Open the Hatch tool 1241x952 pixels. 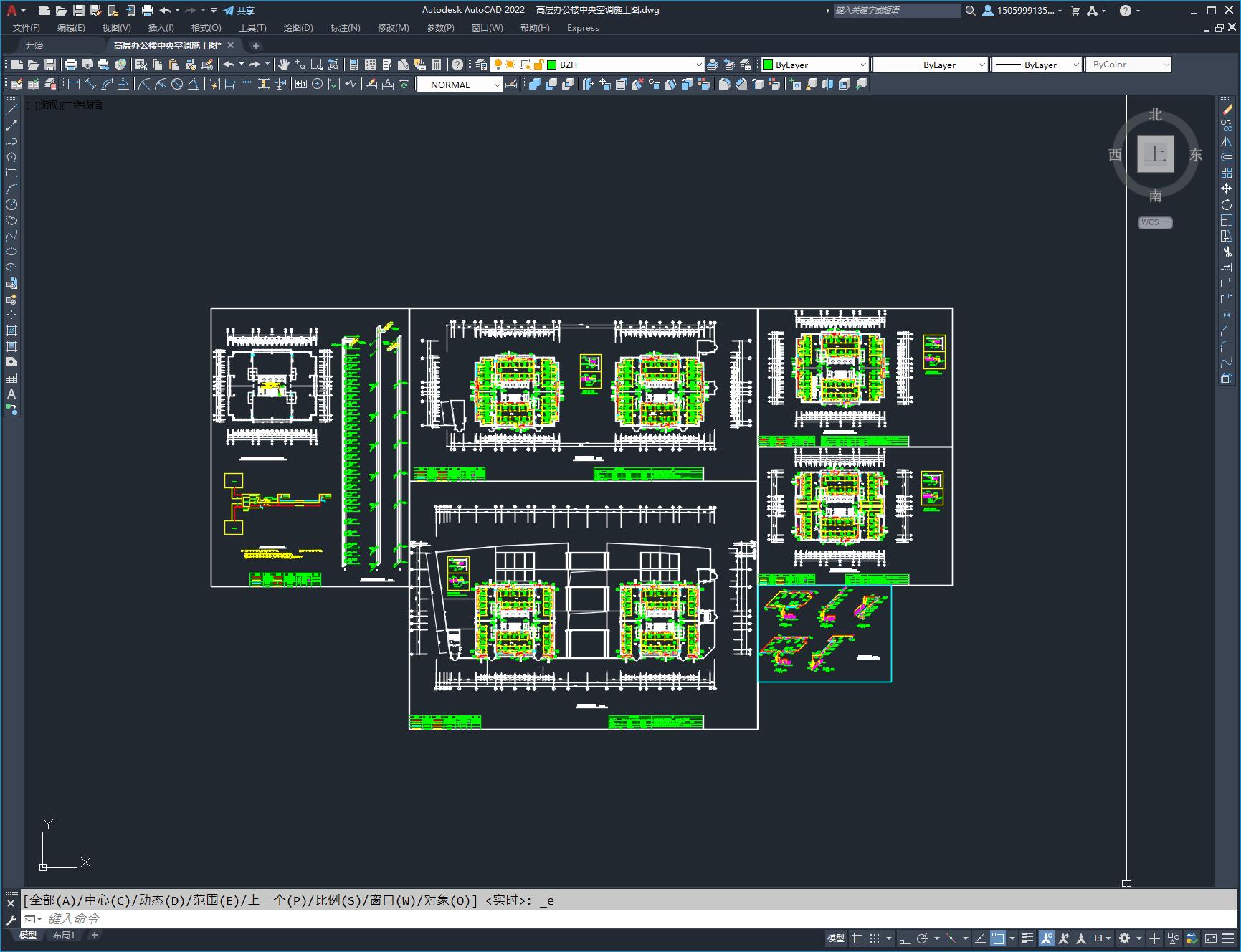click(11, 330)
